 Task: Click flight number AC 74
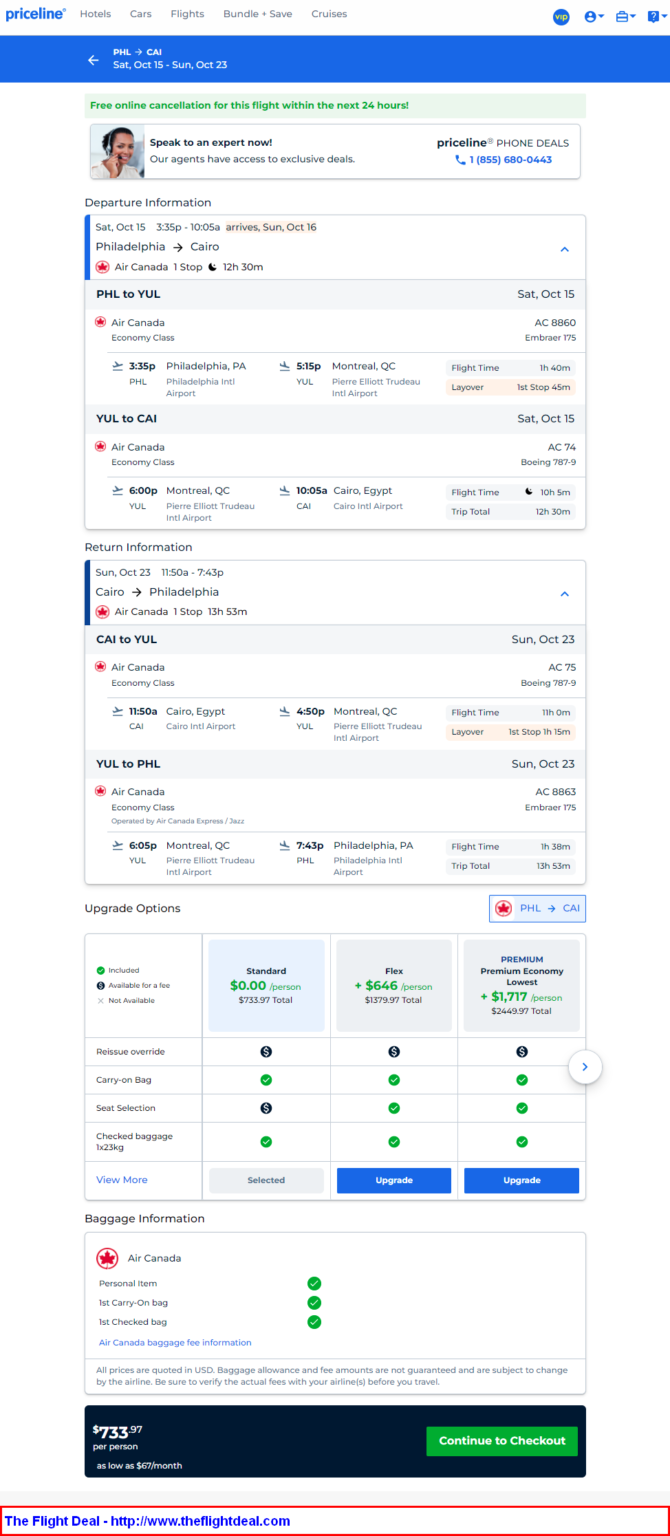point(562,447)
